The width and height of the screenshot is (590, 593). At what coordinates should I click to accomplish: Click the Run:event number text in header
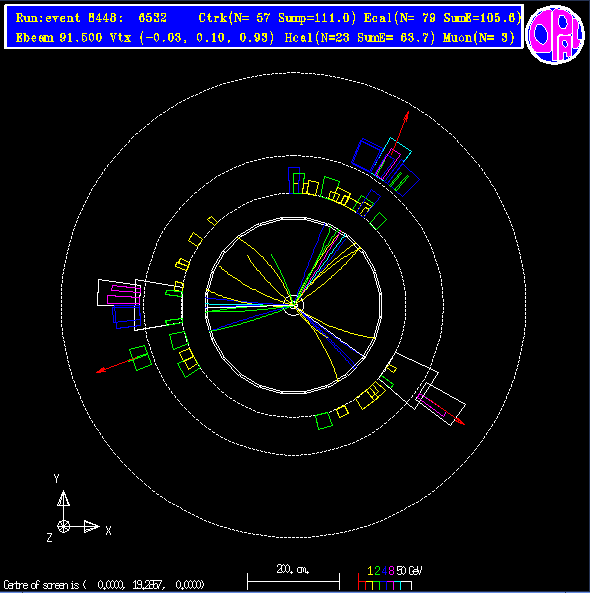tap(91, 18)
